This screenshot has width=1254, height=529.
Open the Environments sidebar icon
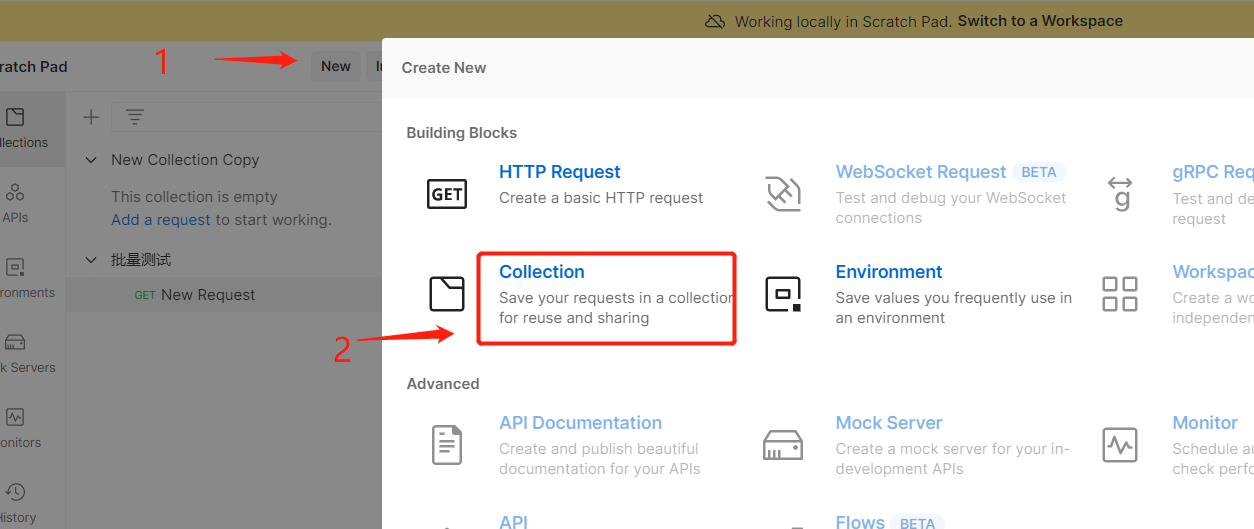point(15,267)
